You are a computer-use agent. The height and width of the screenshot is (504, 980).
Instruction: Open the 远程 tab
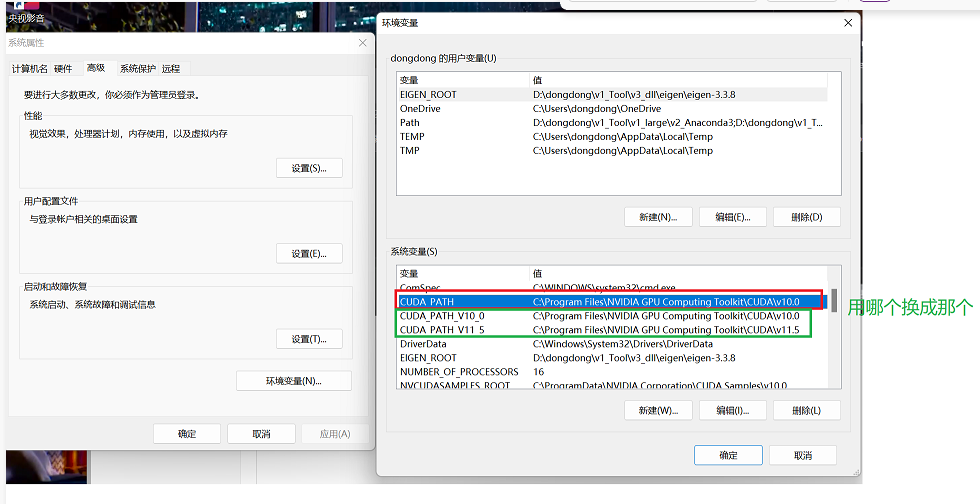pyautogui.click(x=171, y=68)
